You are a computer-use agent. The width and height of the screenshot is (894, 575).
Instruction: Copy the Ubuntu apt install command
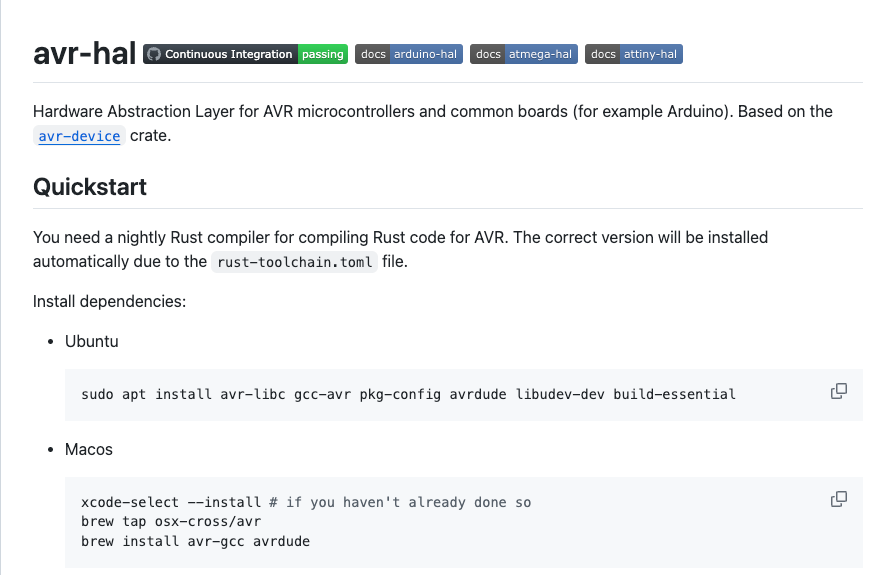(839, 391)
